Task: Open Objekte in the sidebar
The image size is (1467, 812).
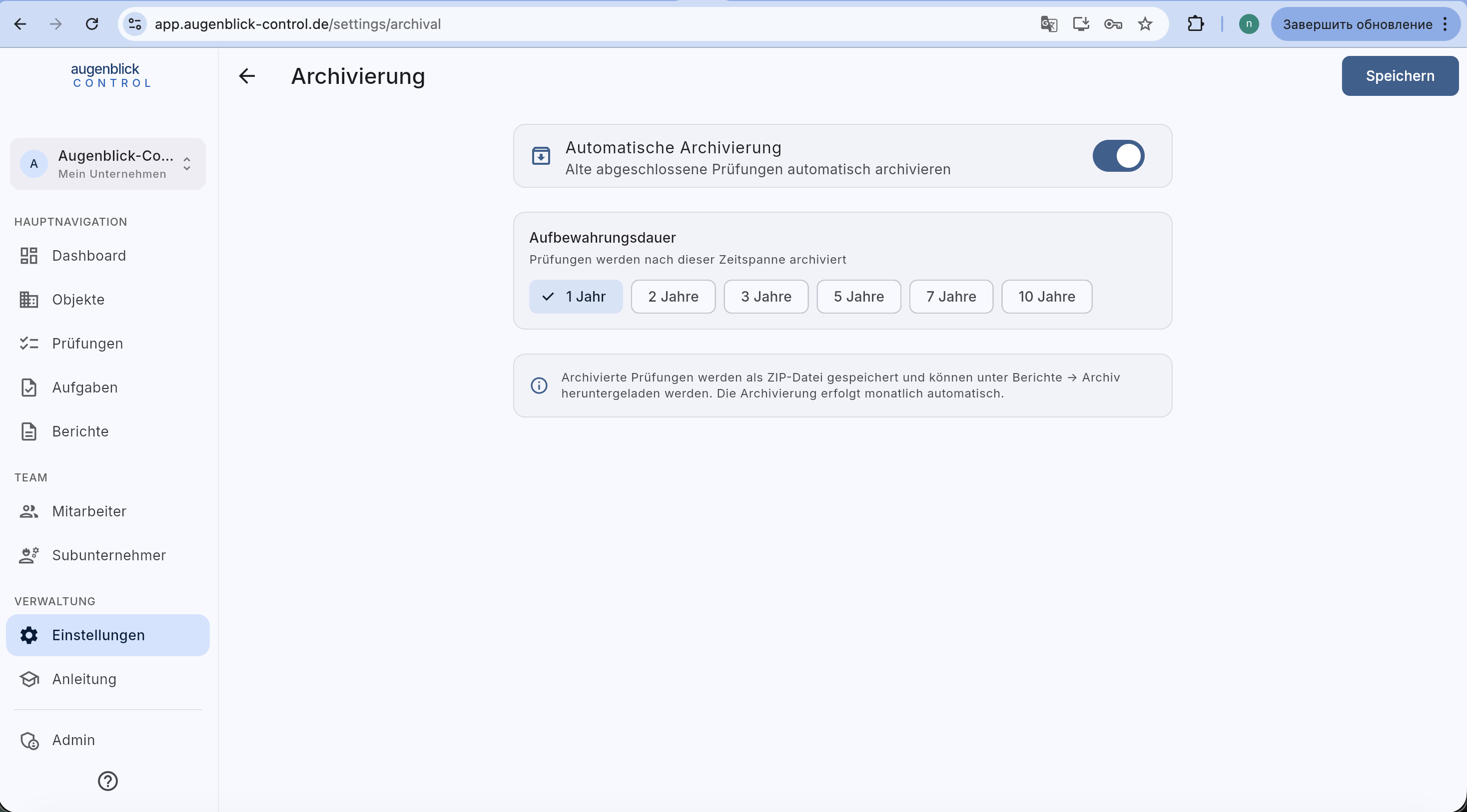Action: point(107,299)
